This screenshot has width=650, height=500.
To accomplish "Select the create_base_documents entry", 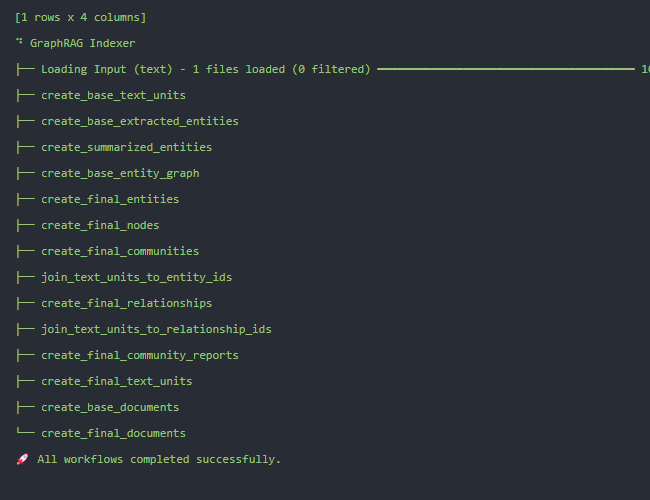I will point(110,408).
